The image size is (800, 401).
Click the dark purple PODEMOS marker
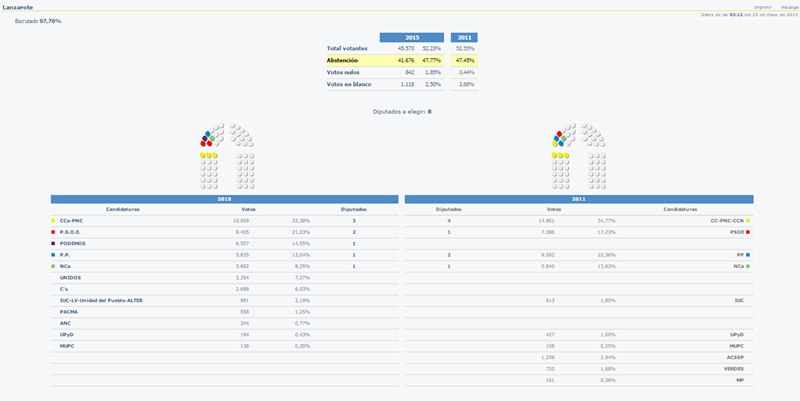pos(53,243)
